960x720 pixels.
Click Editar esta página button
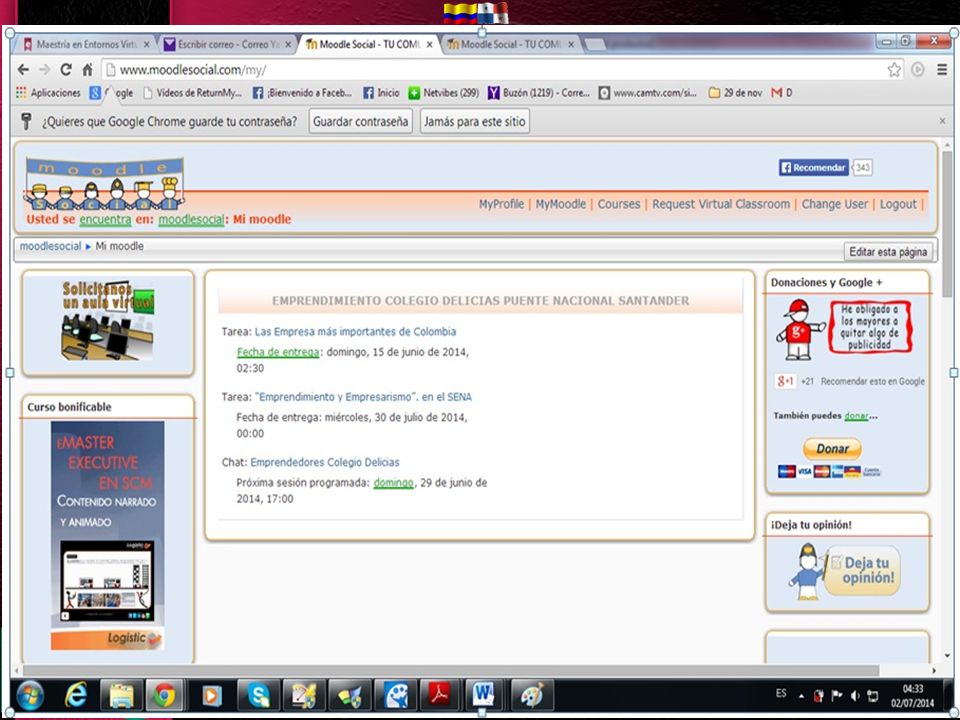click(888, 252)
